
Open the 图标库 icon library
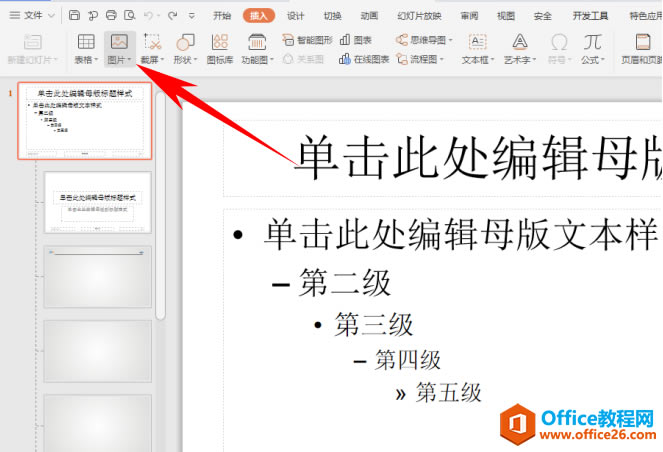coord(220,49)
